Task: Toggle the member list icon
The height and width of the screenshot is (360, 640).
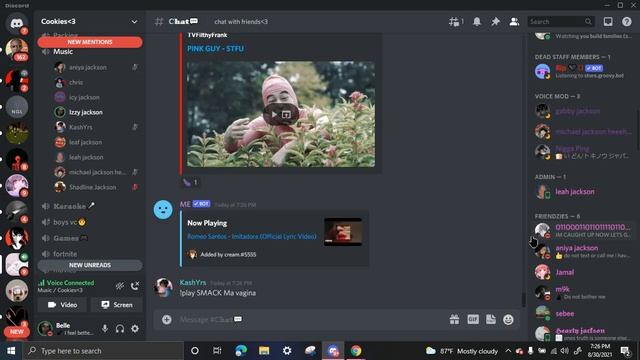Action: click(x=514, y=22)
